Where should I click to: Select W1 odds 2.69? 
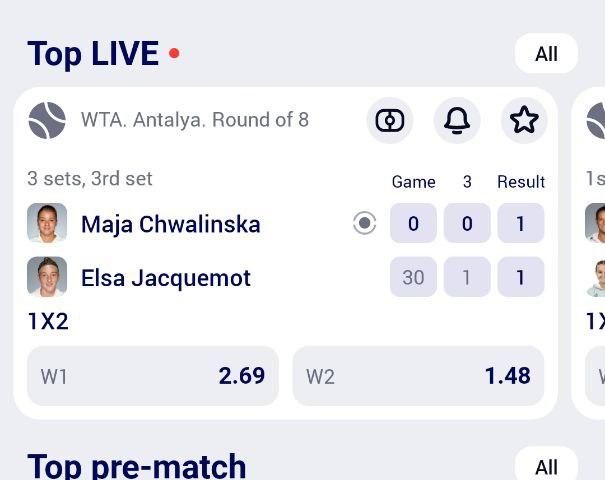(153, 376)
